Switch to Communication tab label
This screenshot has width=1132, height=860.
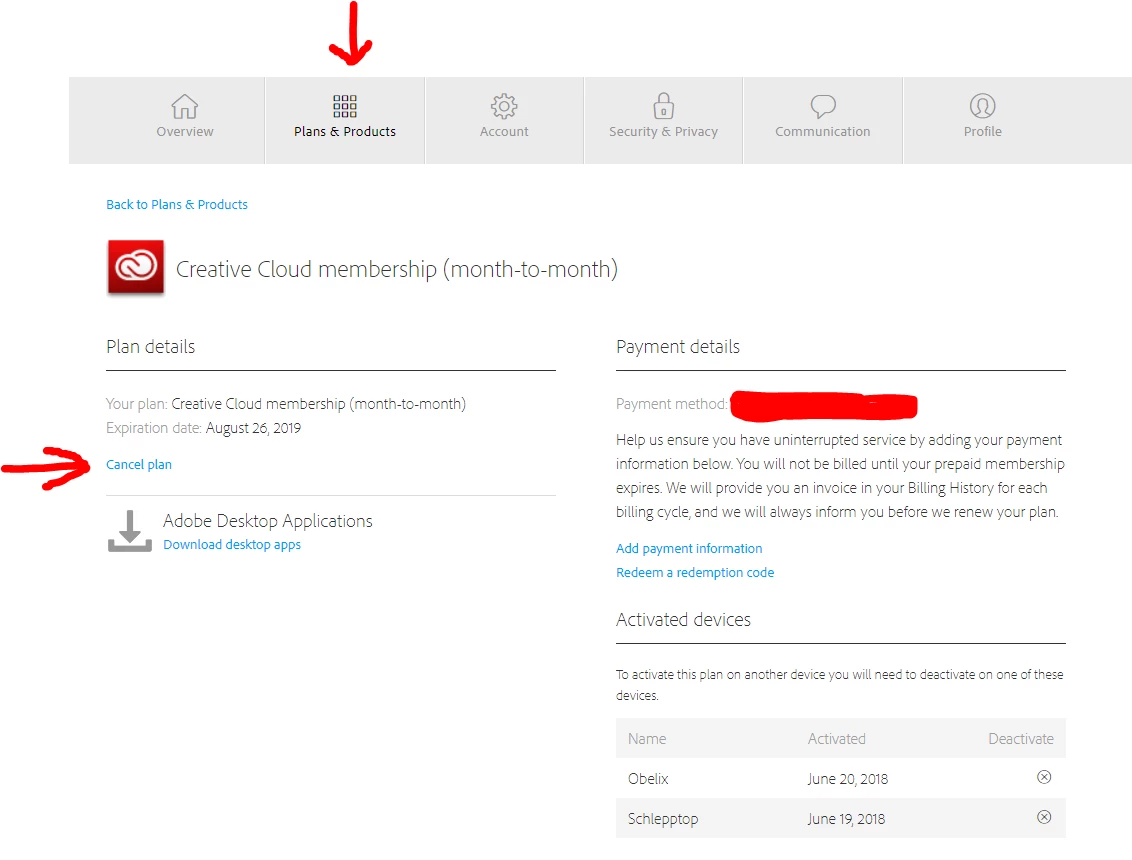823,131
